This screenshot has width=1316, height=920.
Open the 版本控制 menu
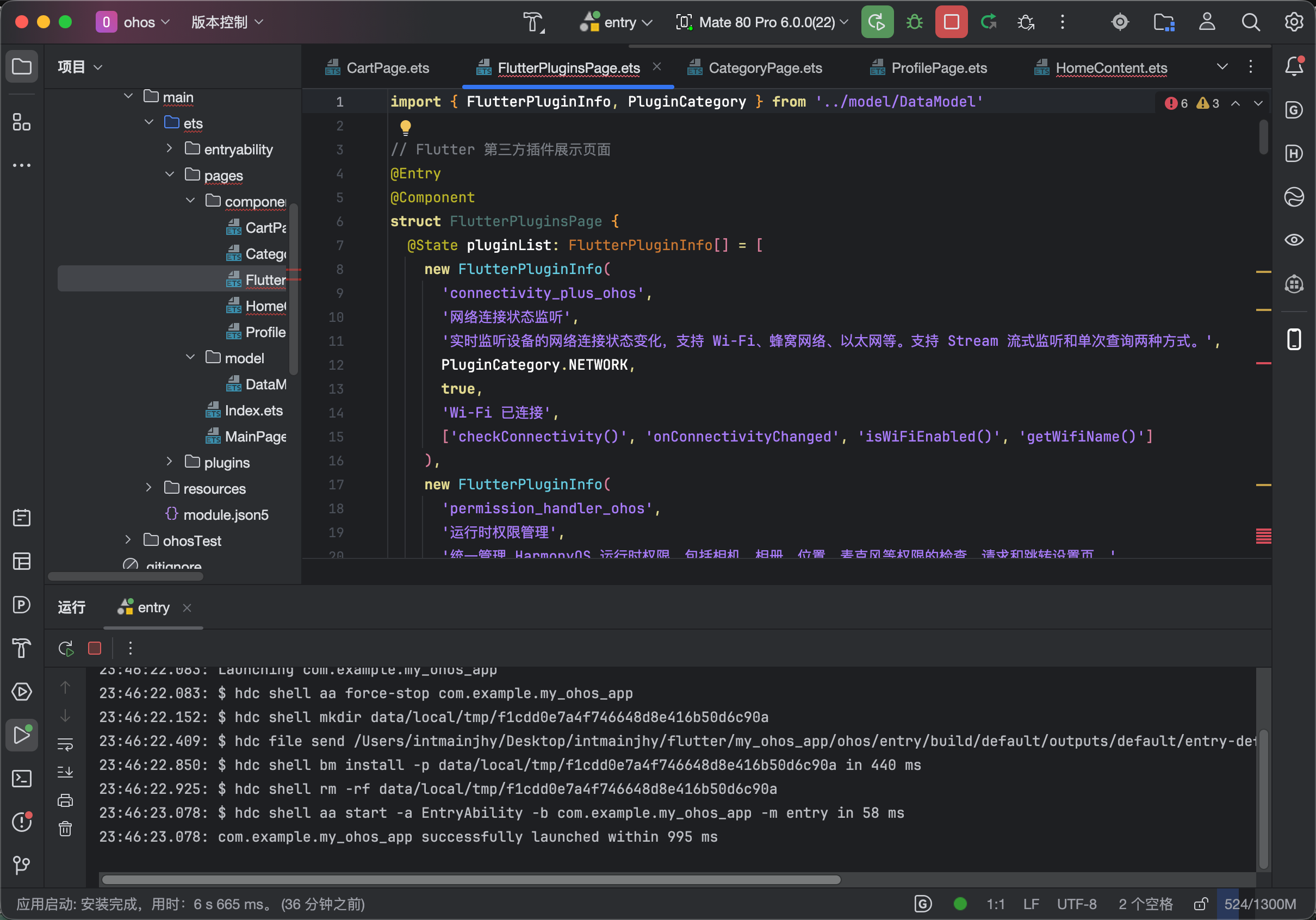pyautogui.click(x=227, y=22)
